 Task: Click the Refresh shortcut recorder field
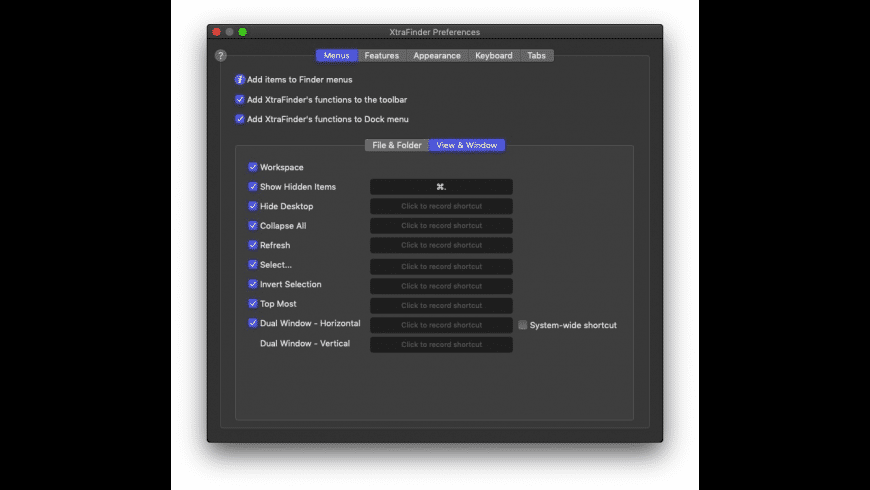(441, 245)
